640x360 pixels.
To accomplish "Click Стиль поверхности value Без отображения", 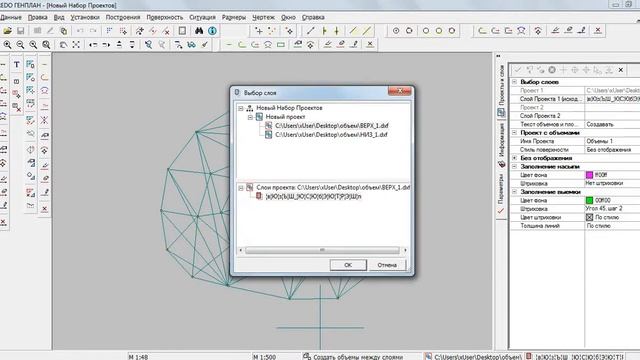I will tap(613, 150).
